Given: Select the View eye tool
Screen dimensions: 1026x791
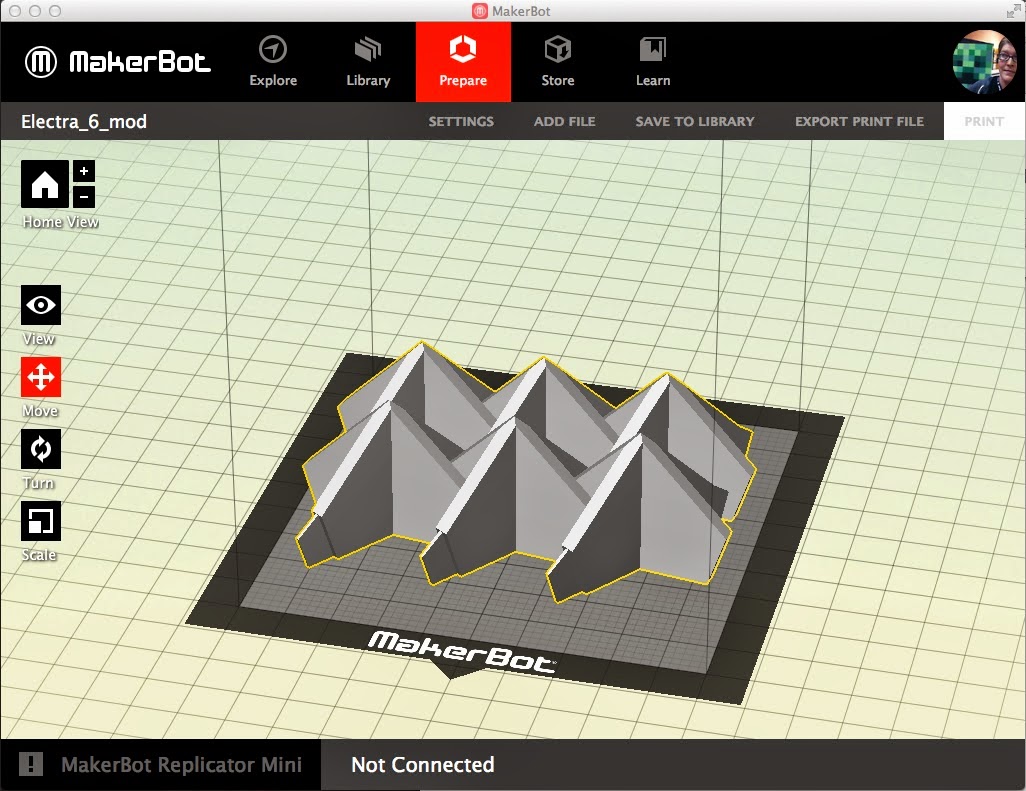Looking at the screenshot, I should click(41, 305).
